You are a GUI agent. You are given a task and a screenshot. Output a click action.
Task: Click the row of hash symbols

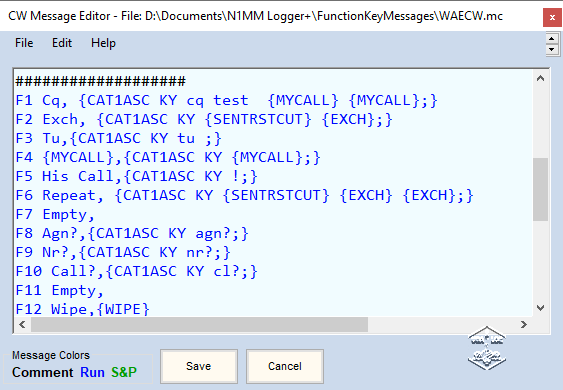pyautogui.click(x=101, y=81)
